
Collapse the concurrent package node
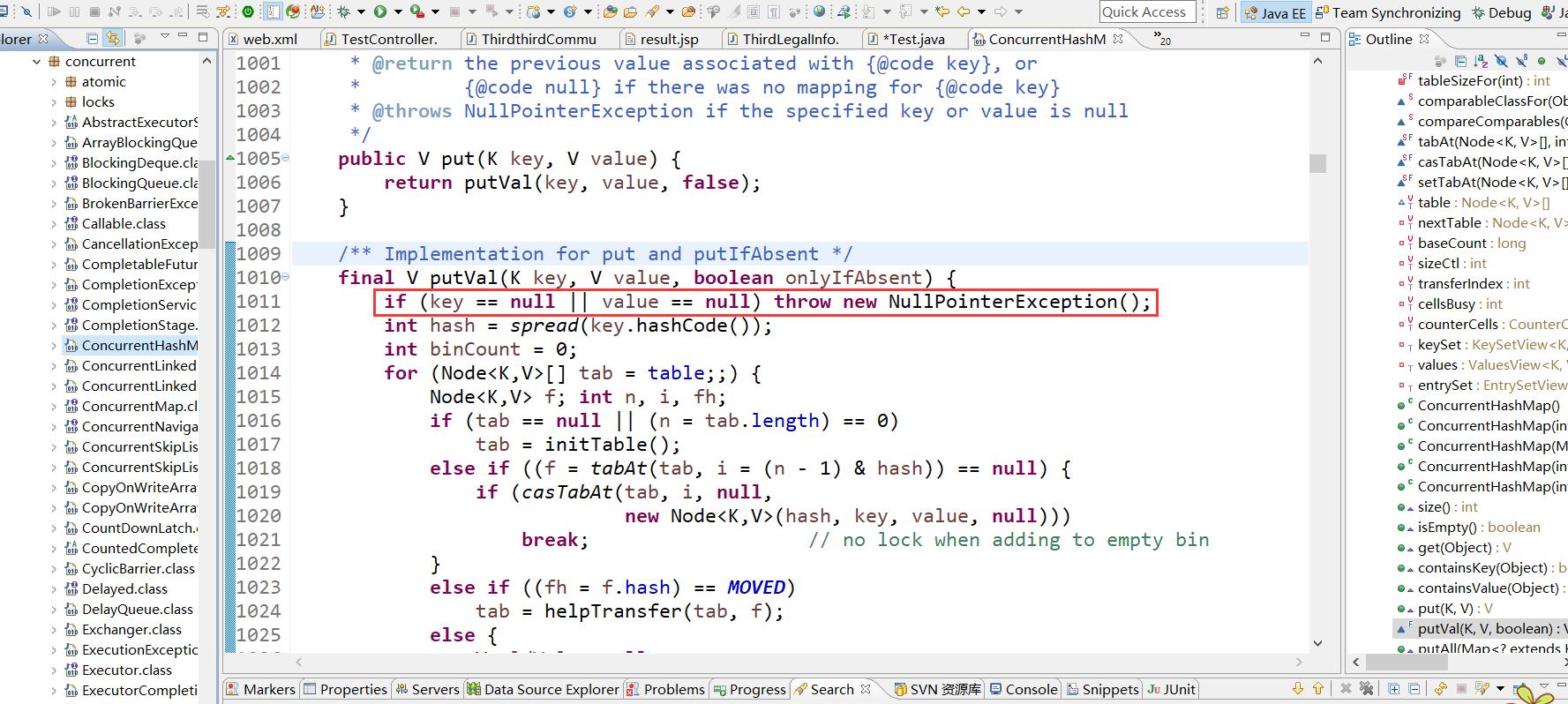pos(37,62)
